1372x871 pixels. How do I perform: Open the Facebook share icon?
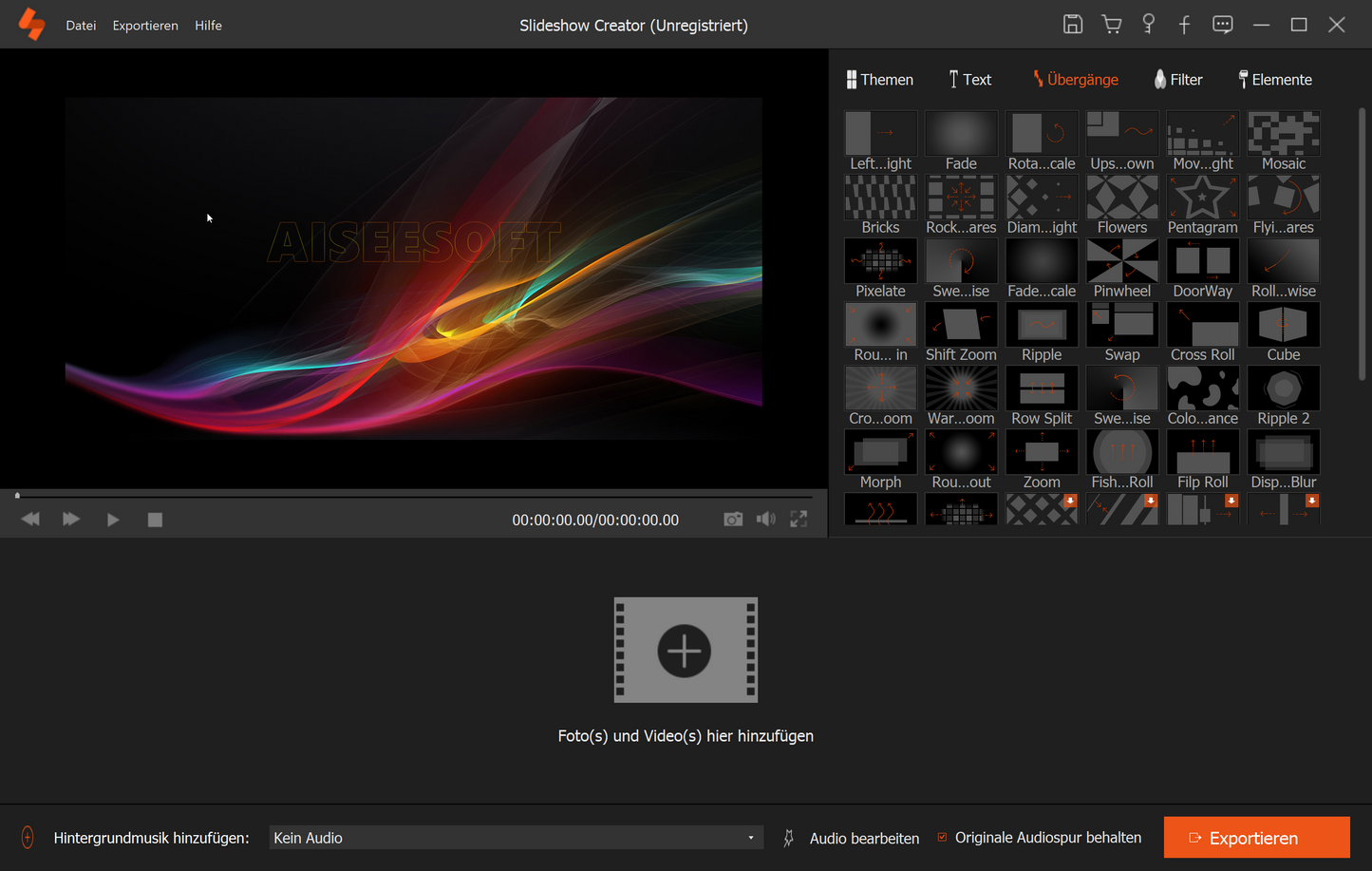point(1184,25)
